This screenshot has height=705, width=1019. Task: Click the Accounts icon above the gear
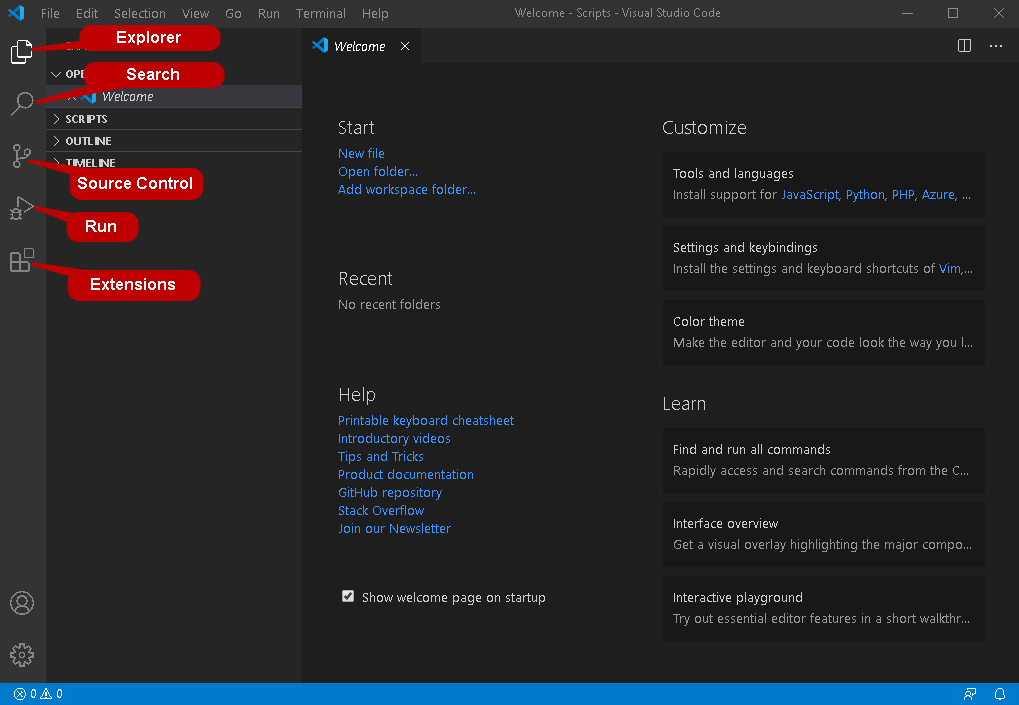pyautogui.click(x=21, y=602)
